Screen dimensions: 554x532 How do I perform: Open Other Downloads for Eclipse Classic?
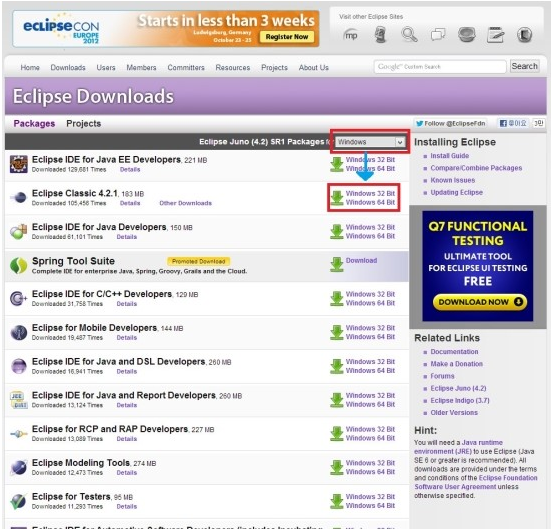[x=185, y=203]
